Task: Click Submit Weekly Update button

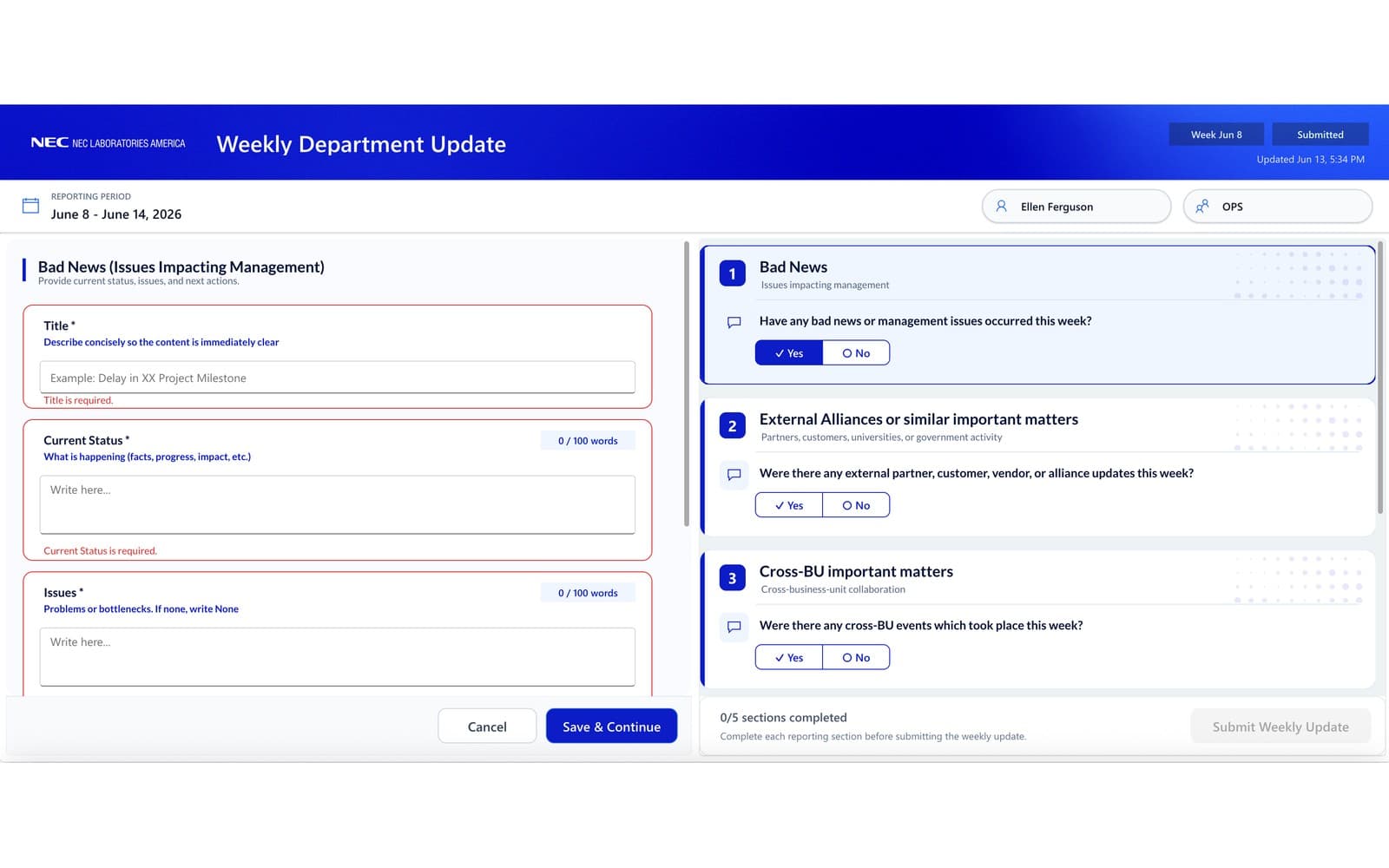Action: pos(1280,727)
